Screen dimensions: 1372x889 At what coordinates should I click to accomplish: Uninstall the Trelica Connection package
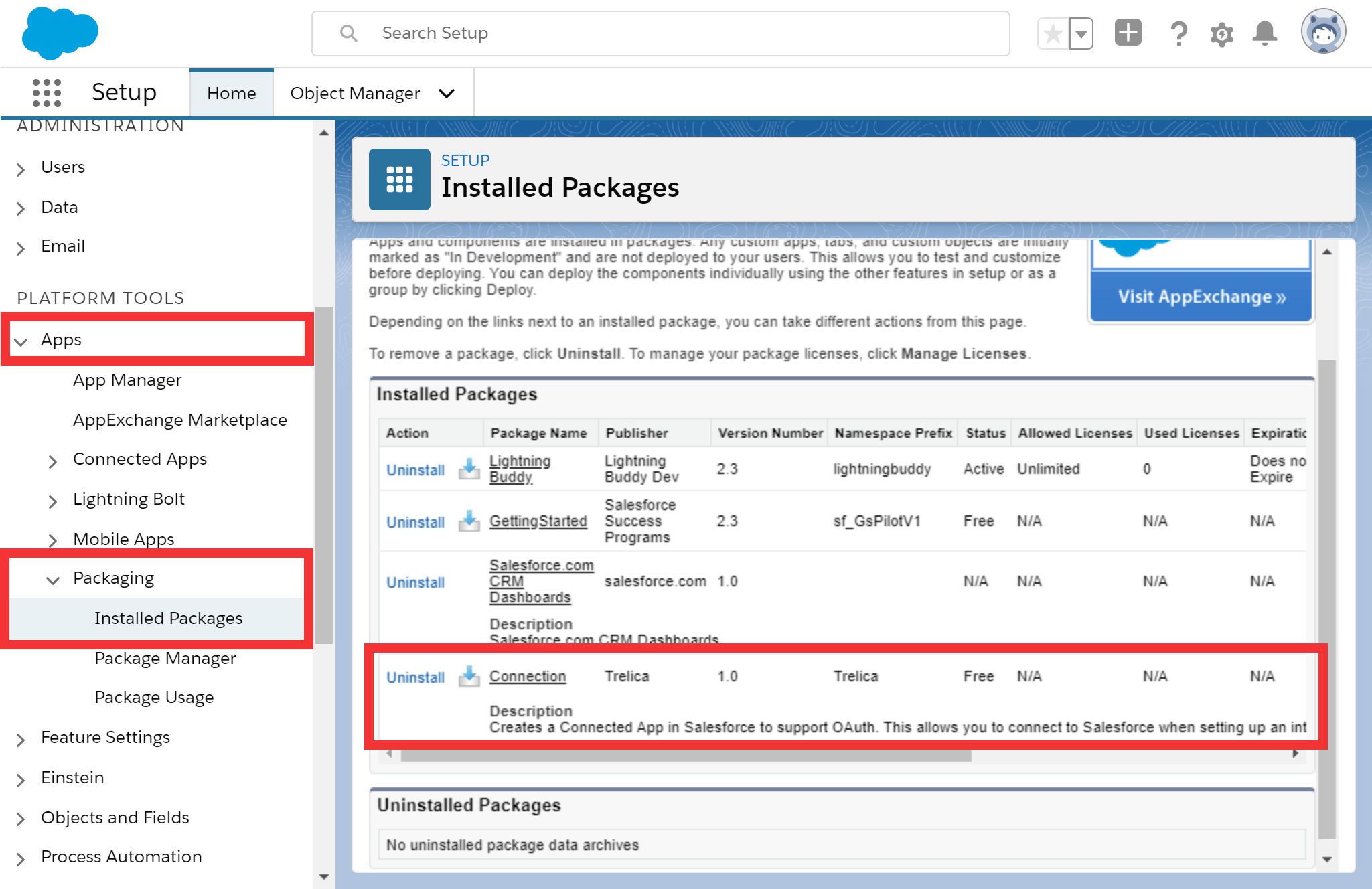tap(415, 677)
